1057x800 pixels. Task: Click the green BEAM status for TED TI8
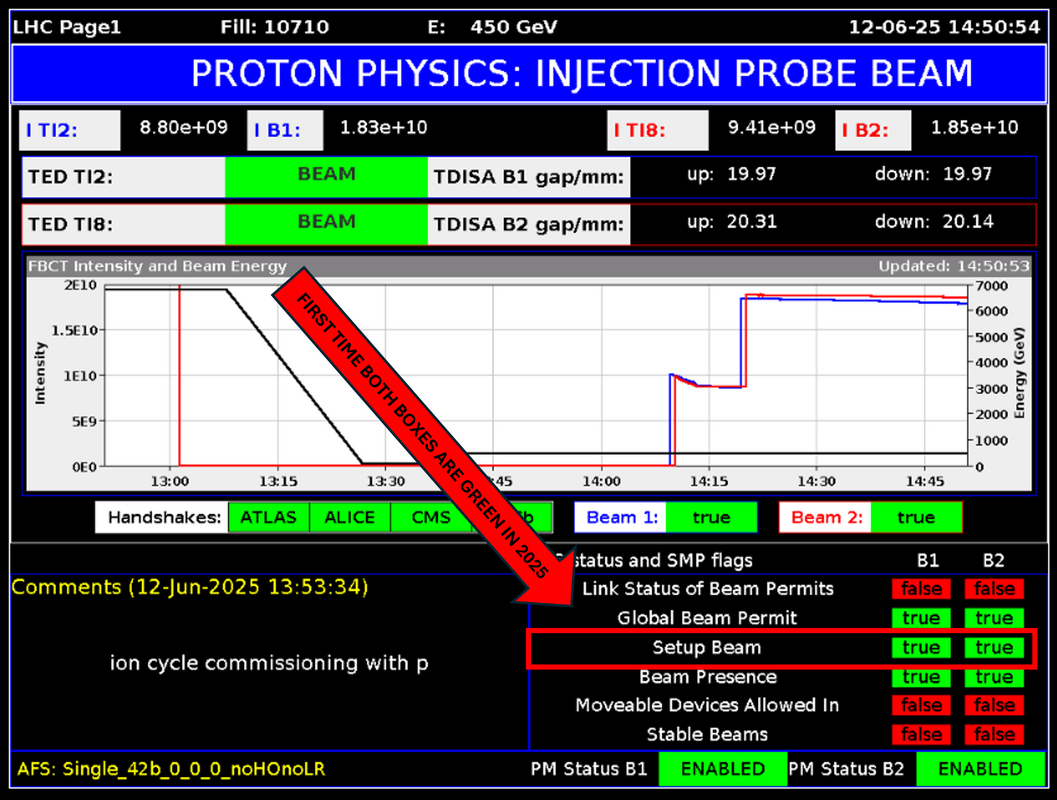pyautogui.click(x=326, y=224)
